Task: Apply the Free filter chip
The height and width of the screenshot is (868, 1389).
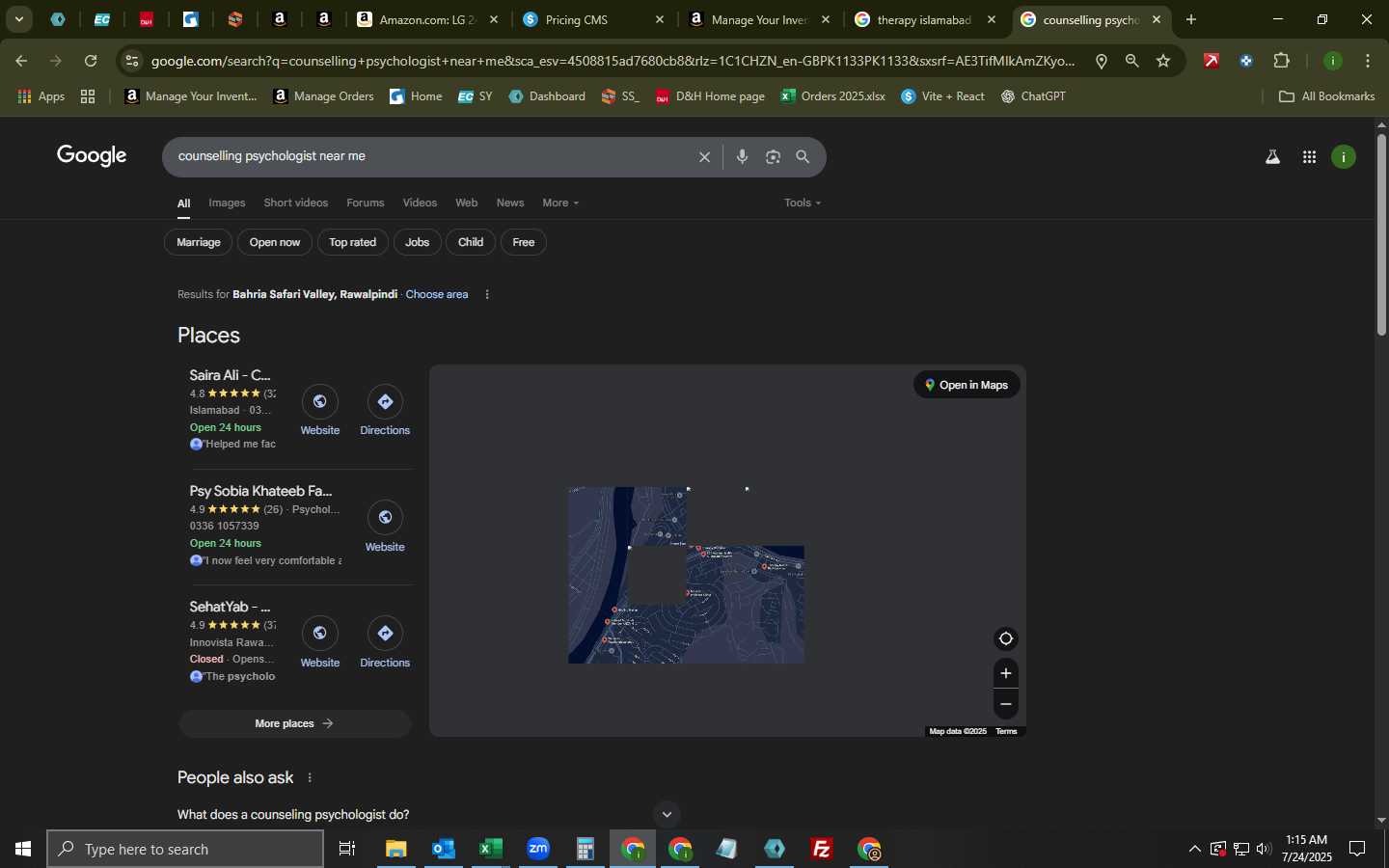Action: point(524,242)
